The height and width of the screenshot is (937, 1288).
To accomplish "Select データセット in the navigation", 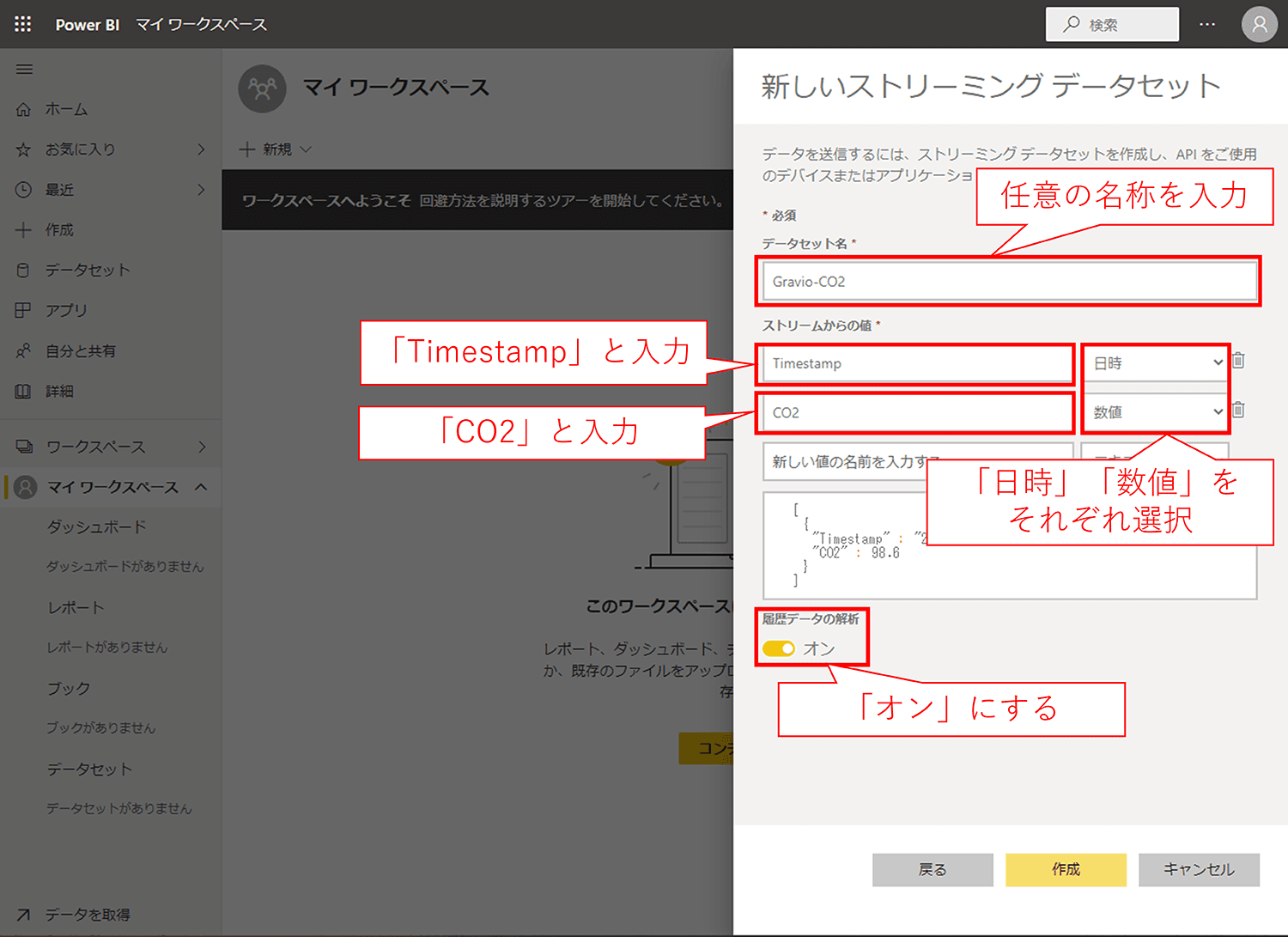I will 88,270.
